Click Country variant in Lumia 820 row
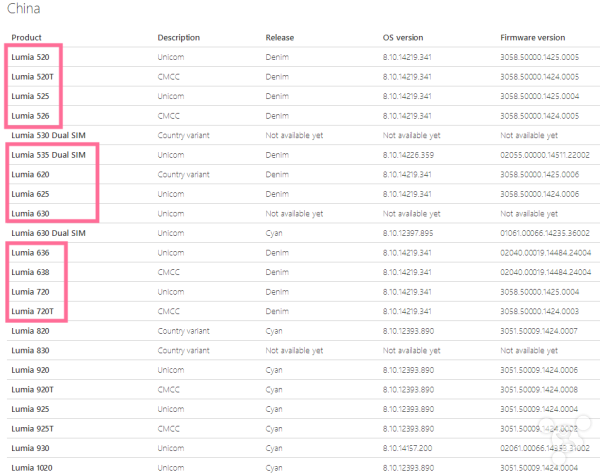Image resolution: width=600 pixels, height=475 pixels. pyautogui.click(x=183, y=331)
